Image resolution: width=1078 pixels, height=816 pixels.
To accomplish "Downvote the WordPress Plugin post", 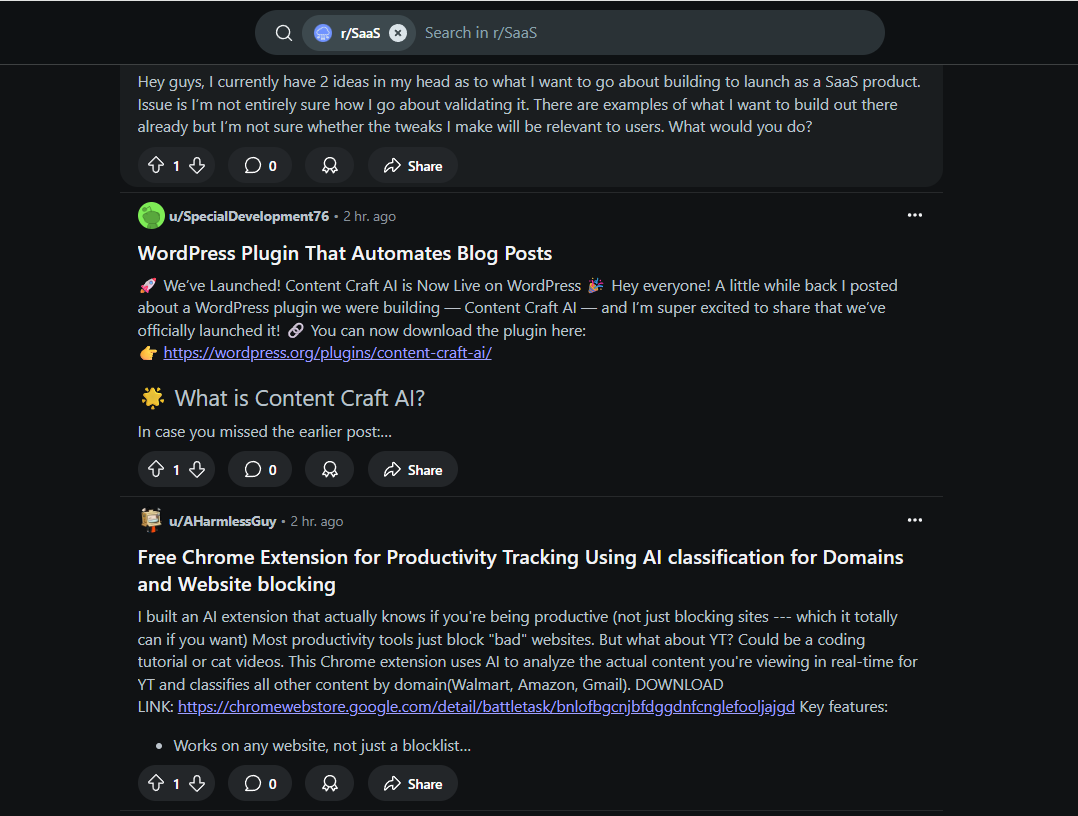I will 197,470.
